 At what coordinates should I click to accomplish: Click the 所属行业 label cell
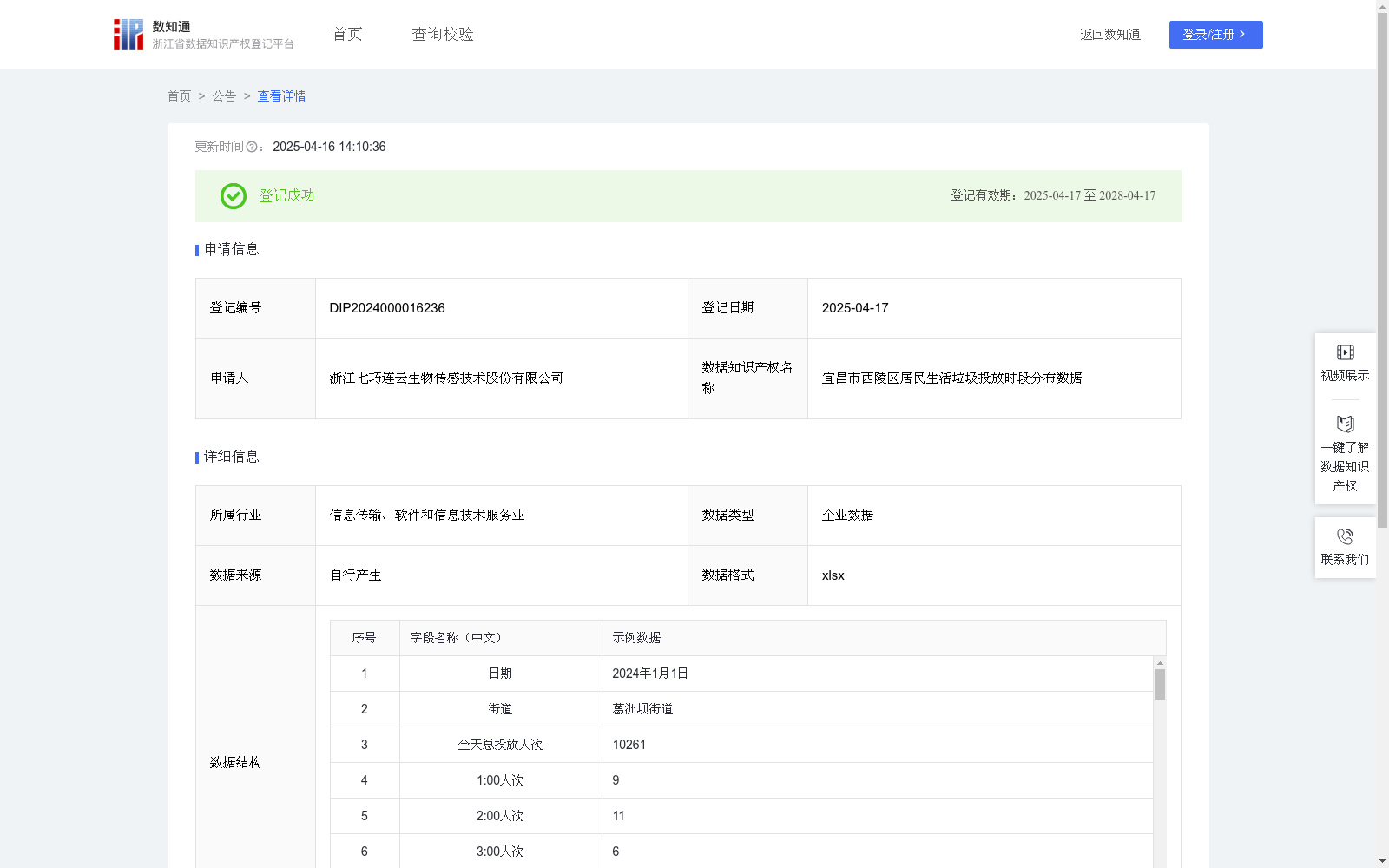pos(255,516)
